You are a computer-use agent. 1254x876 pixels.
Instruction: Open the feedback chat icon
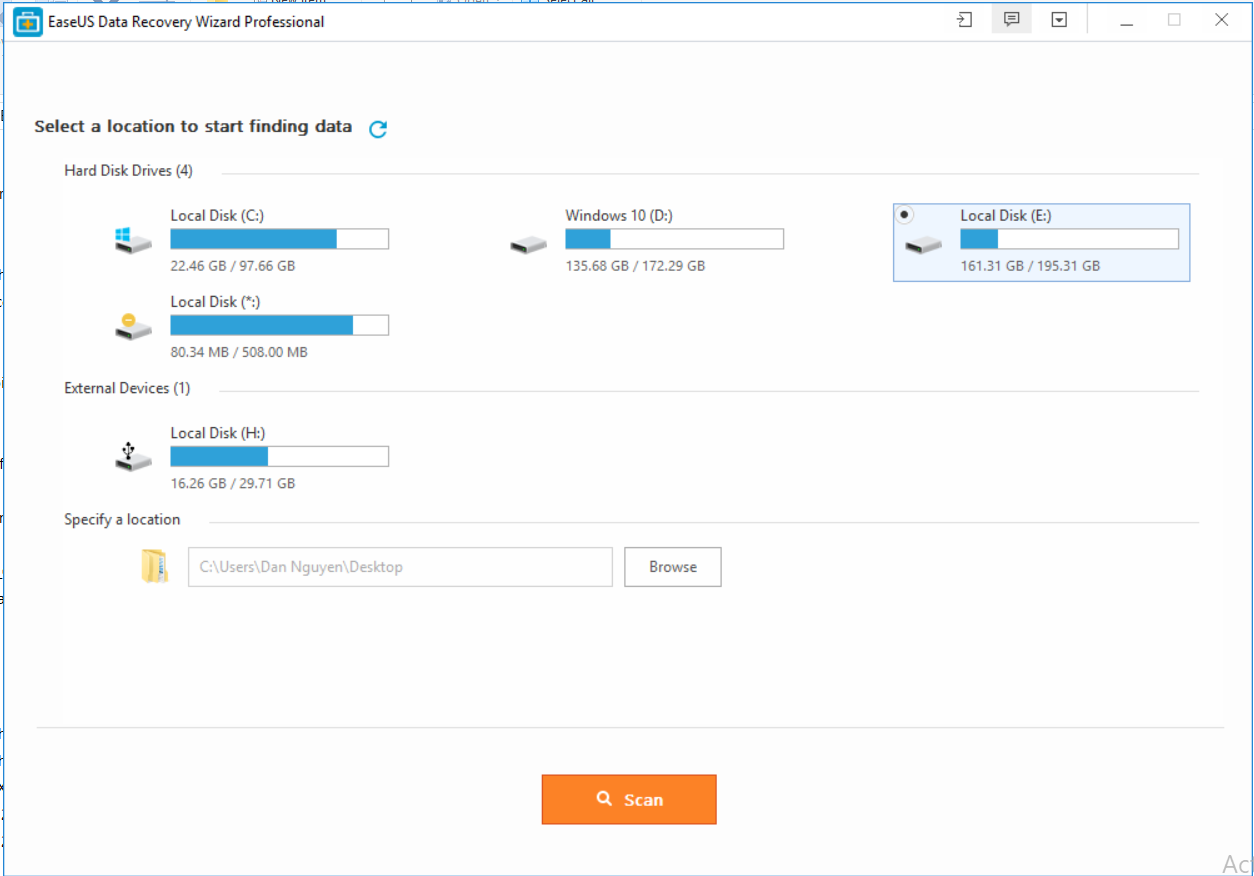[1011, 20]
